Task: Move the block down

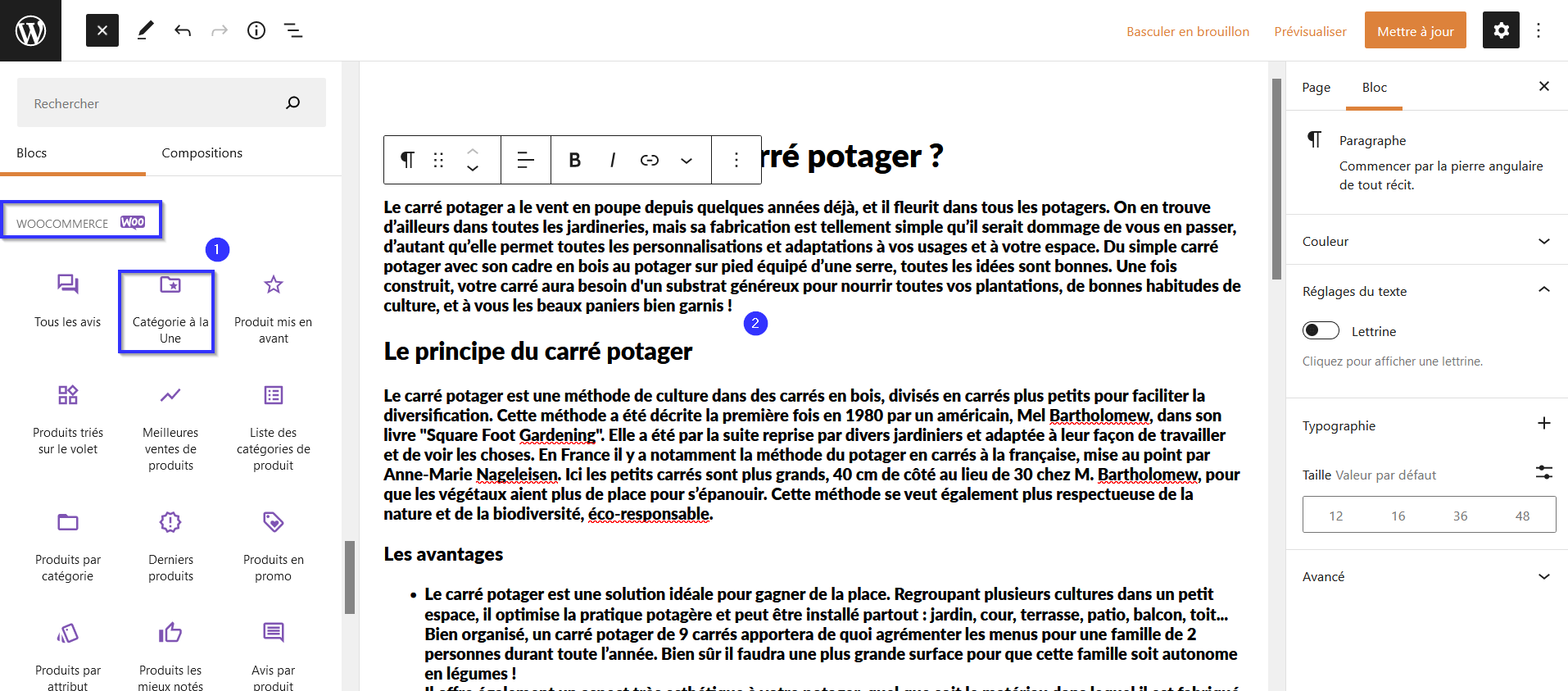Action: [473, 169]
